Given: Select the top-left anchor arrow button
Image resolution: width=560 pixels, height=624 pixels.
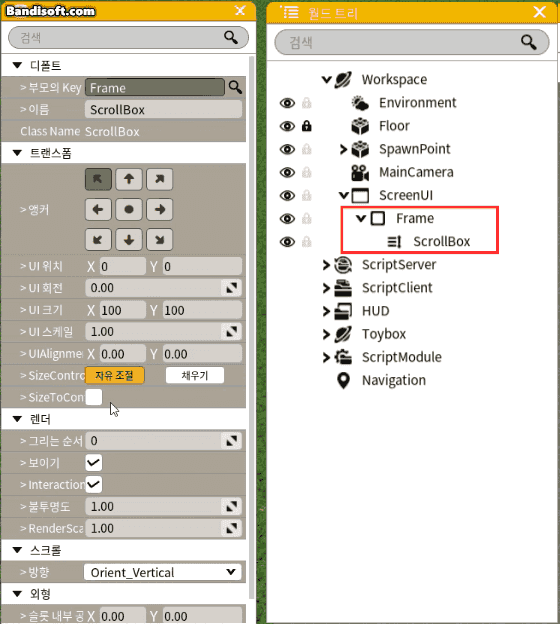Looking at the screenshot, I should pos(98,179).
